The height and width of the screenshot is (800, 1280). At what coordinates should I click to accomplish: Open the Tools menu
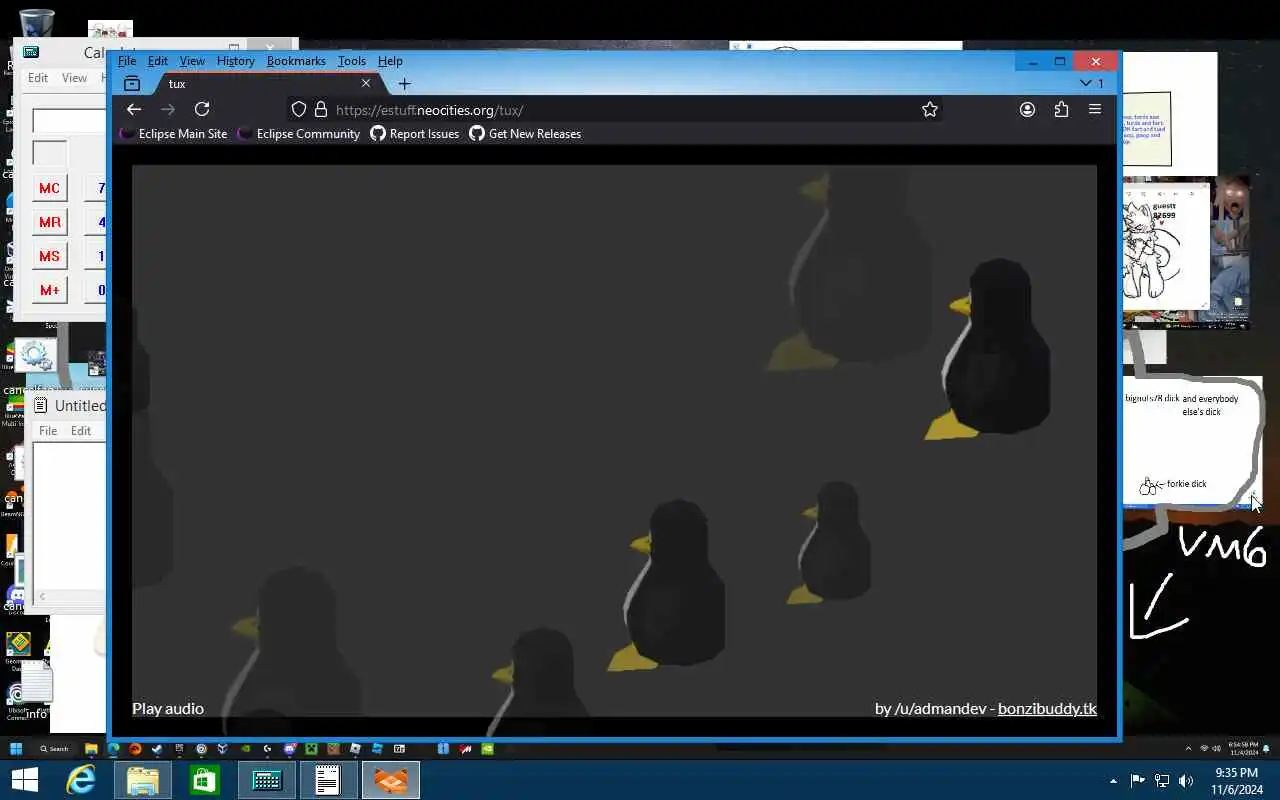352,61
